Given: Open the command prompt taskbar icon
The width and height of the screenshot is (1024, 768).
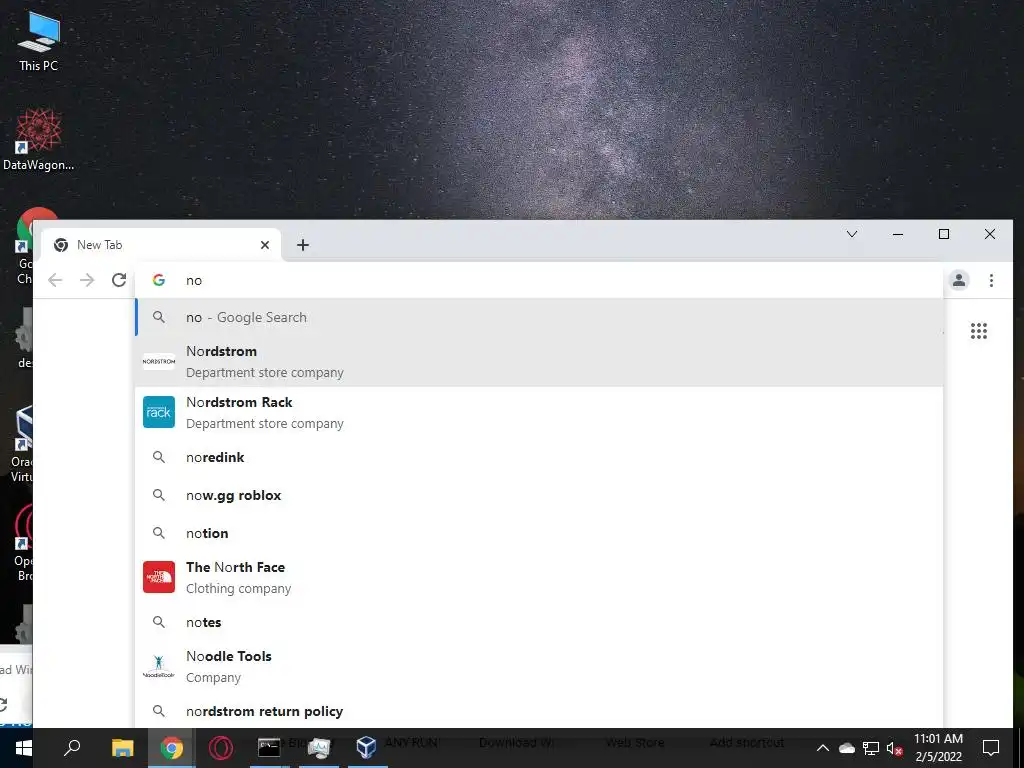Looking at the screenshot, I should [269, 748].
